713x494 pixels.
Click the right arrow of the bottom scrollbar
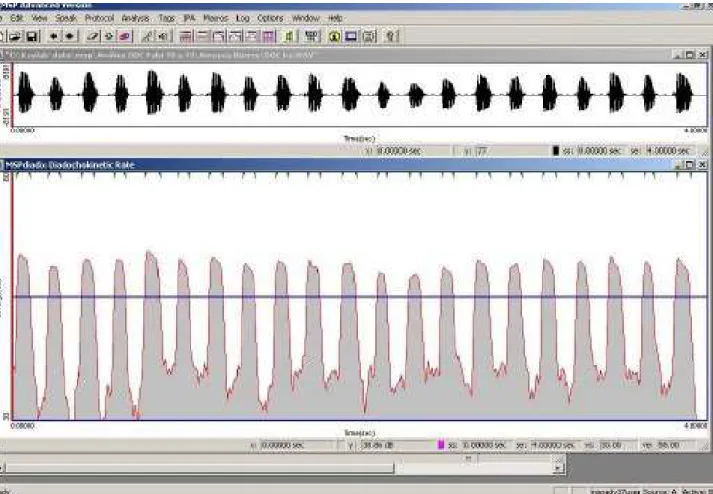point(559,468)
